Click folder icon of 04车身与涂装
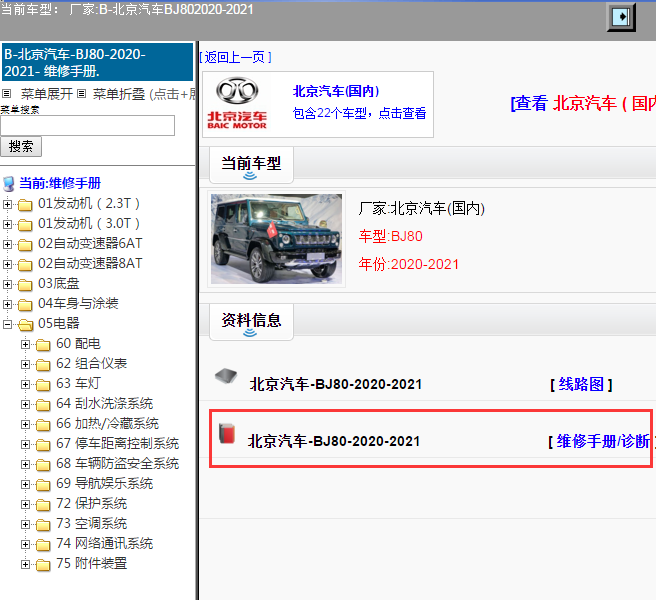Viewport: 656px width, 600px height. (25, 305)
